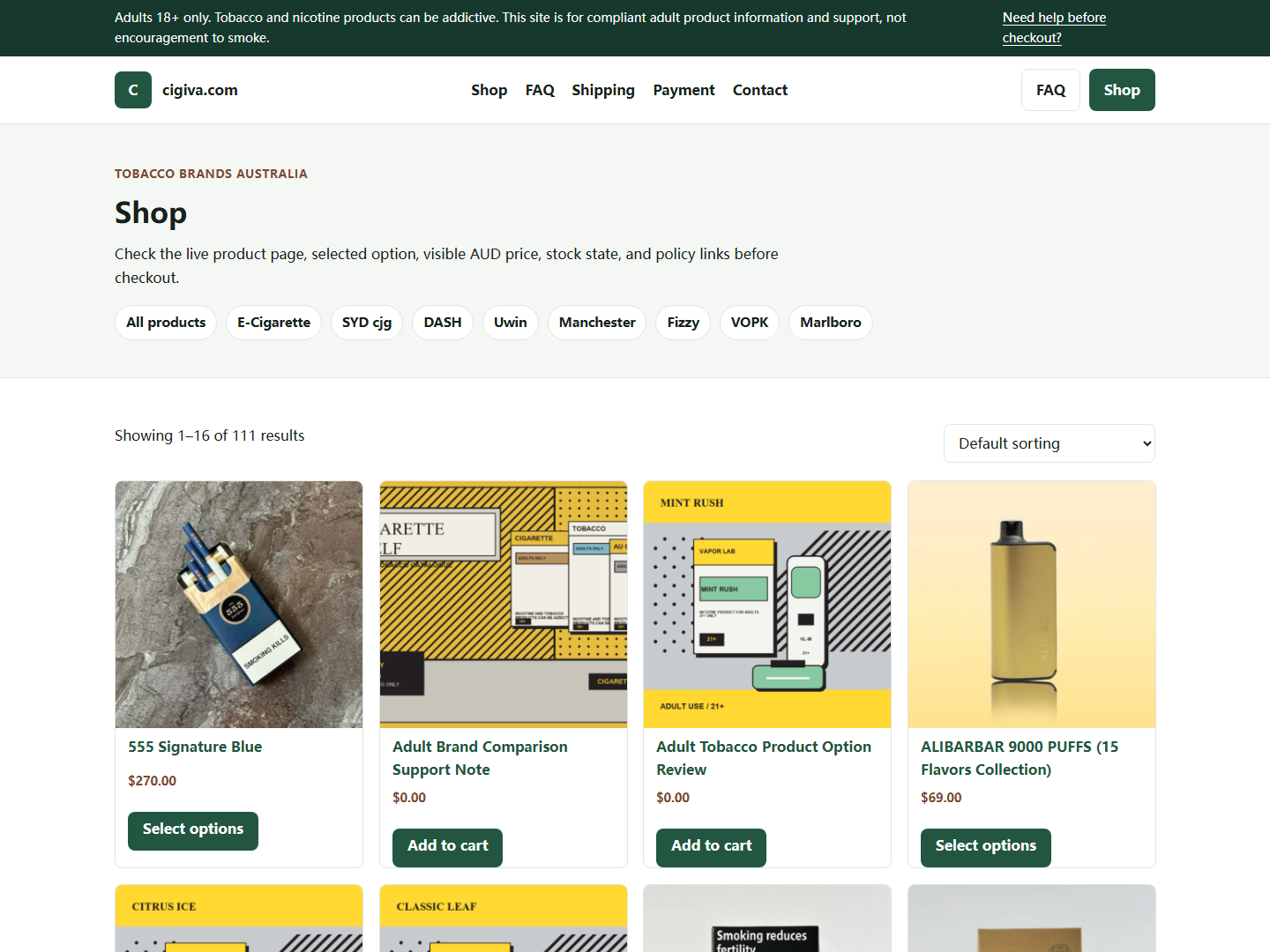Click the $69.00 price text
Screen dimensions: 1270x952
point(941,798)
